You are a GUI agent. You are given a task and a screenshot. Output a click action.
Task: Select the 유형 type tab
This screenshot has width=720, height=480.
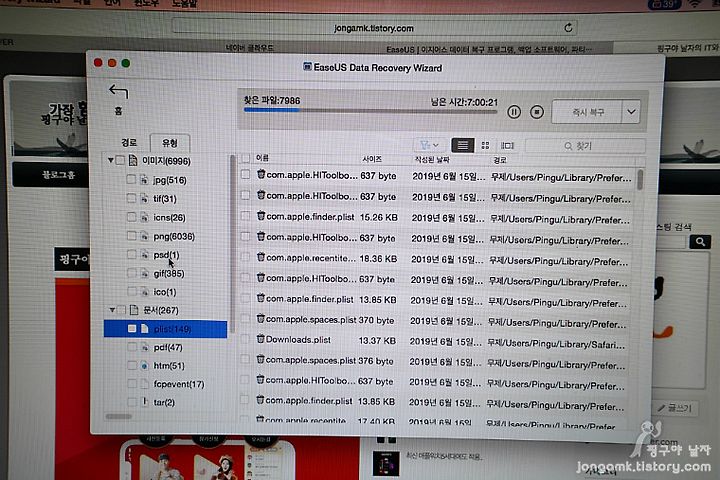click(x=169, y=143)
